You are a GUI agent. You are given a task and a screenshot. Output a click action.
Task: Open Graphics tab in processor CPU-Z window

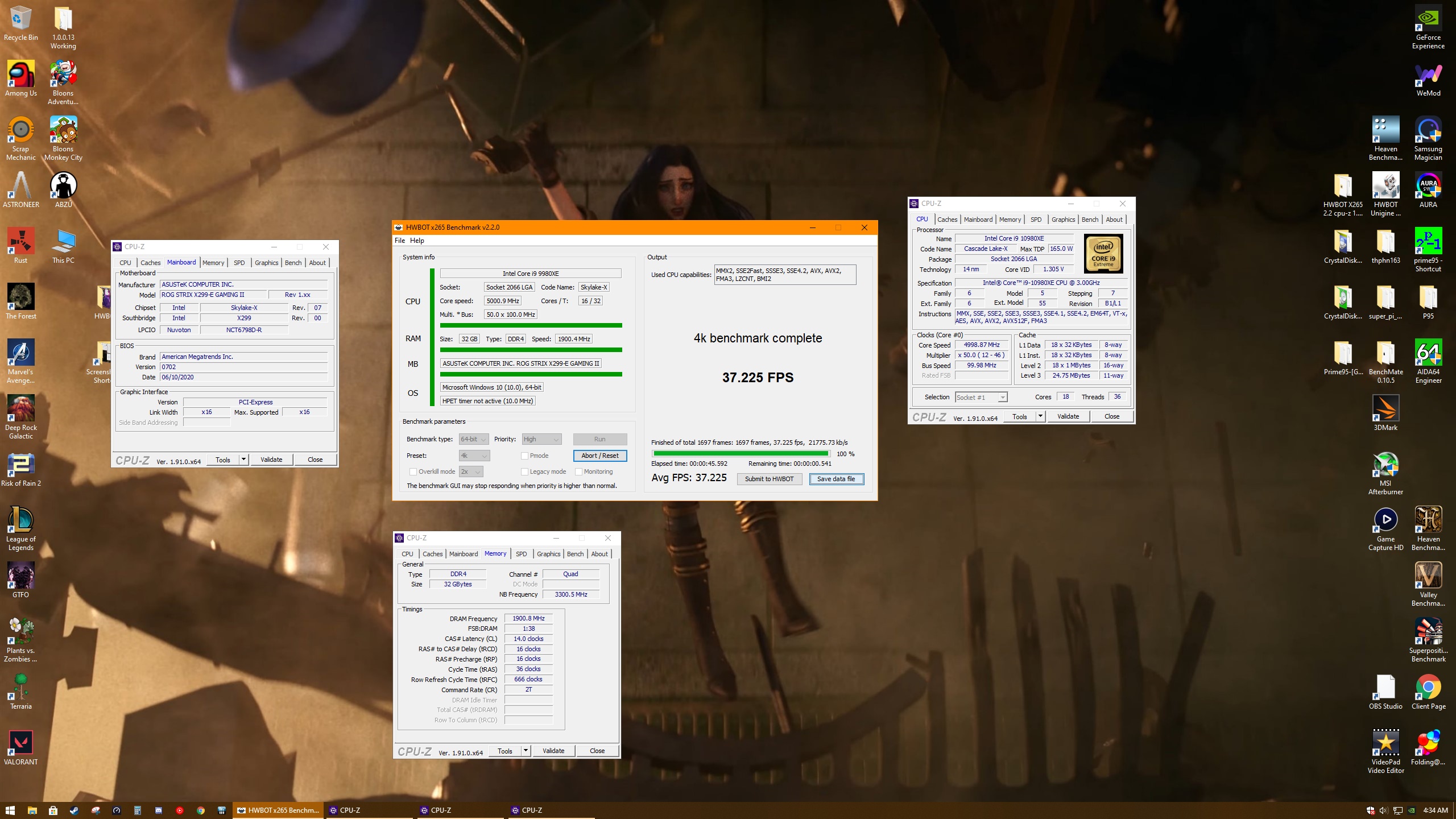1063,220
